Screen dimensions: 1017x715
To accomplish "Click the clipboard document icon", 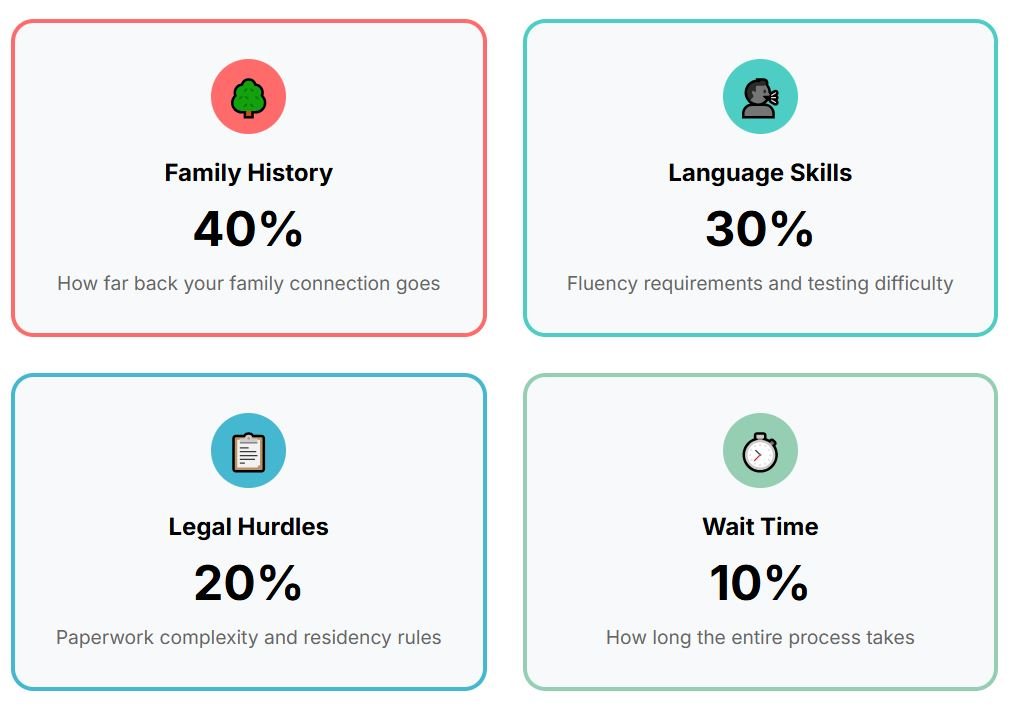I will pos(248,452).
